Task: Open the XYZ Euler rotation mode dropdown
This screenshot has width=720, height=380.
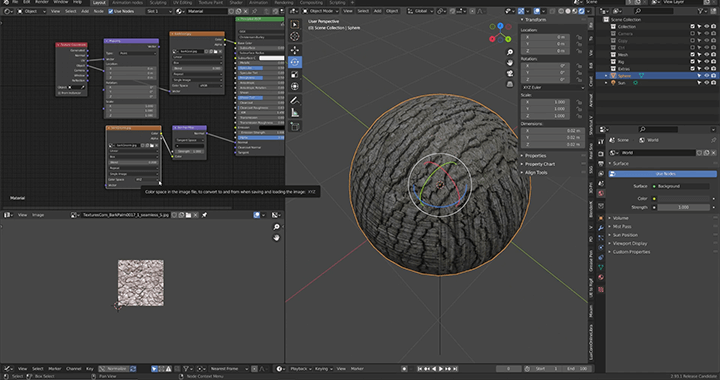Action: click(x=553, y=87)
